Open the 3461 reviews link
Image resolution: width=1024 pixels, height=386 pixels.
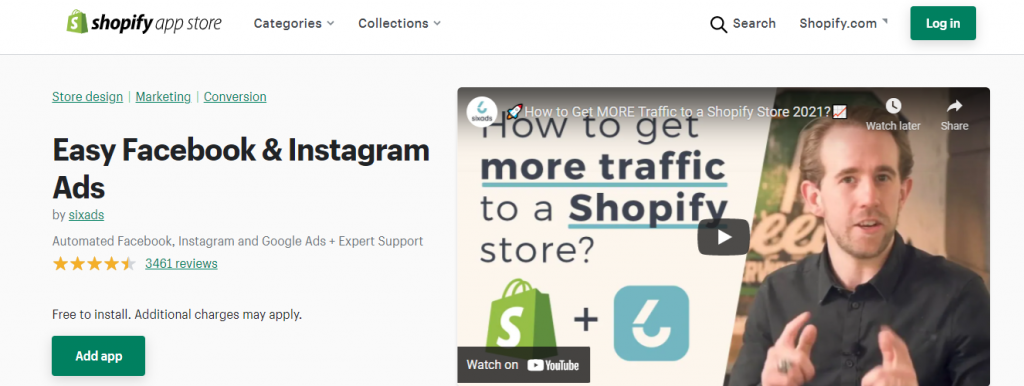(x=182, y=264)
